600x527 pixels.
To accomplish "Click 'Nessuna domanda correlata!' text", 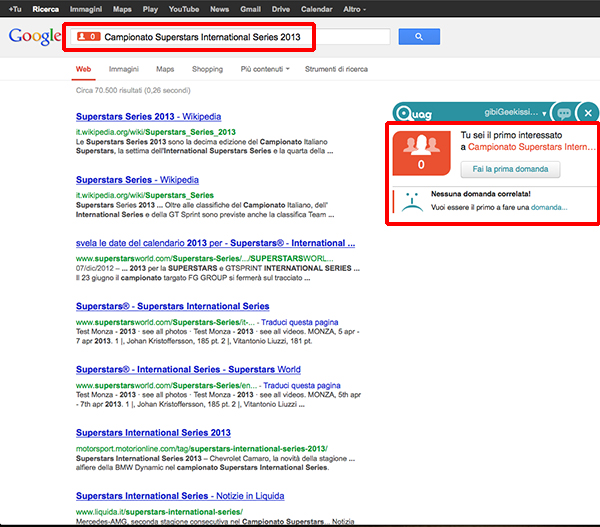I will tap(481, 194).
